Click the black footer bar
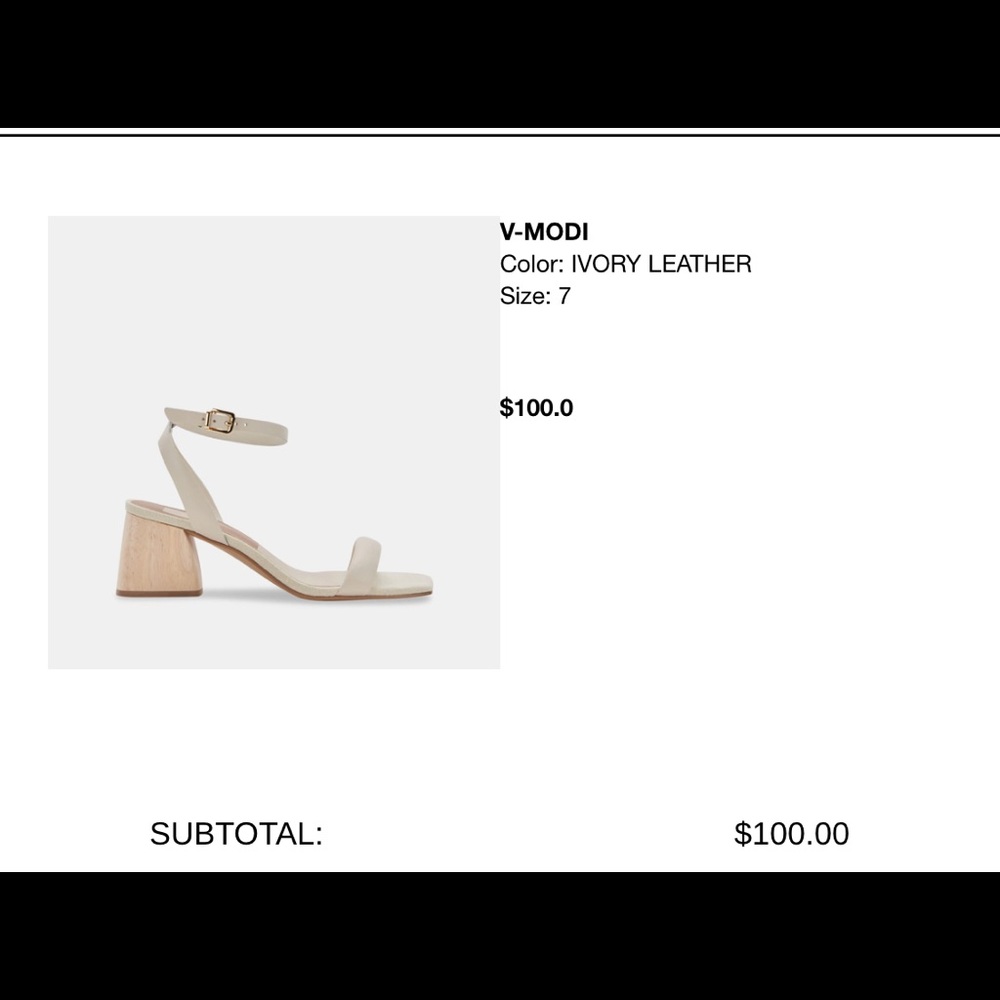 tap(500, 936)
